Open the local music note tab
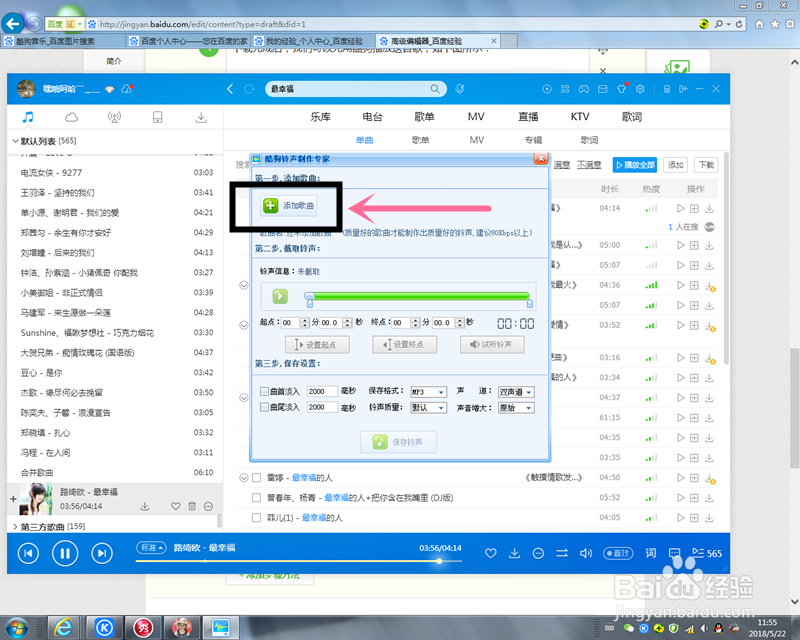This screenshot has height=640, width=800. [x=28, y=117]
